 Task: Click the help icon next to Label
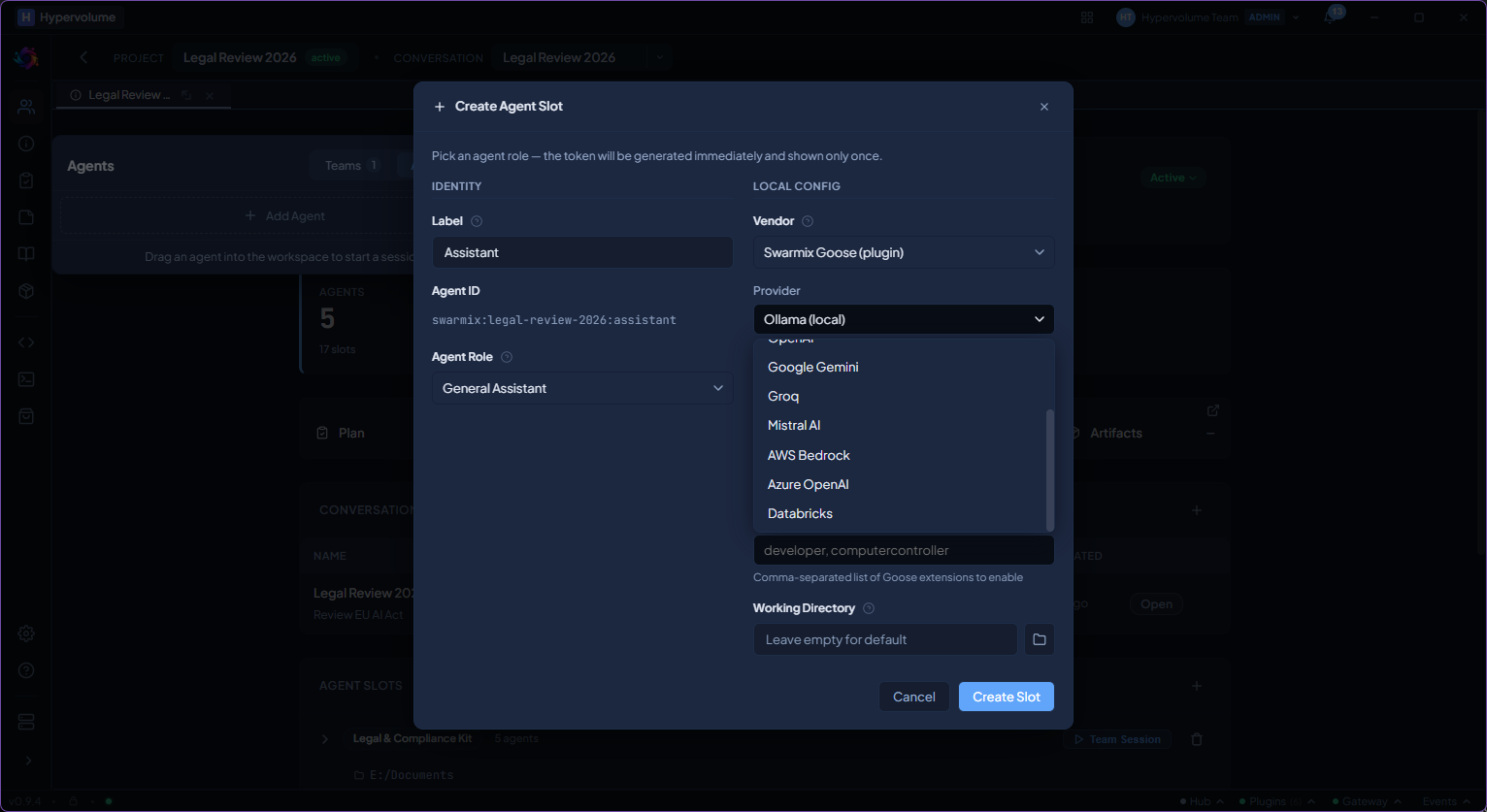477,221
